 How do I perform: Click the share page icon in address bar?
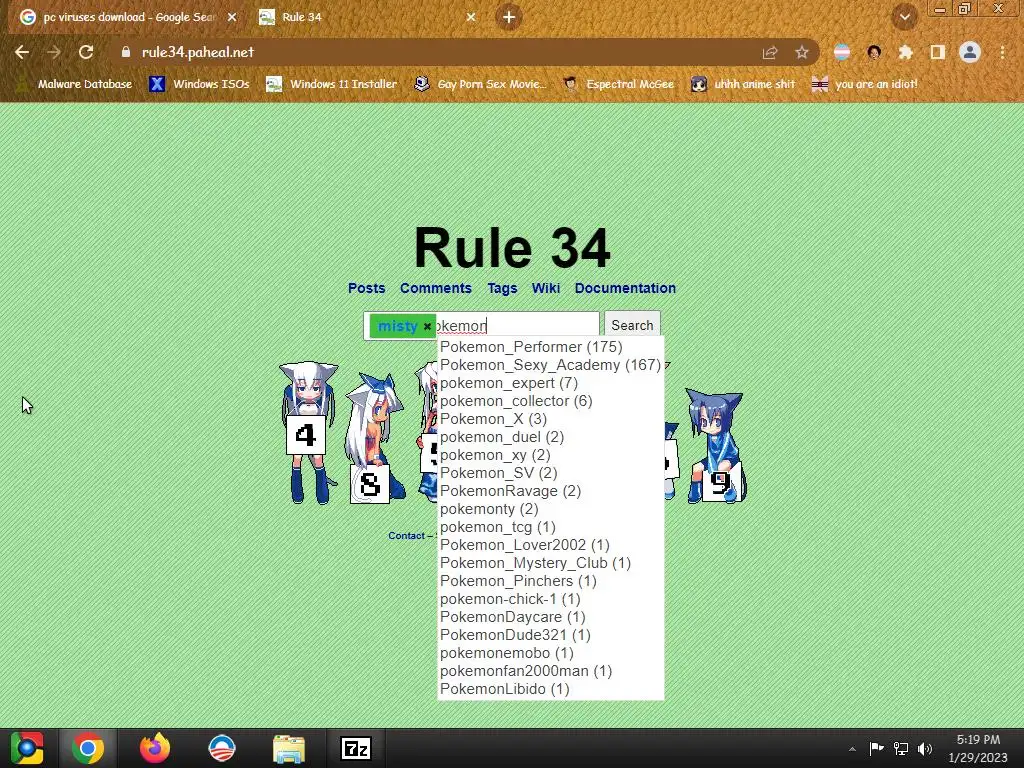click(x=770, y=52)
